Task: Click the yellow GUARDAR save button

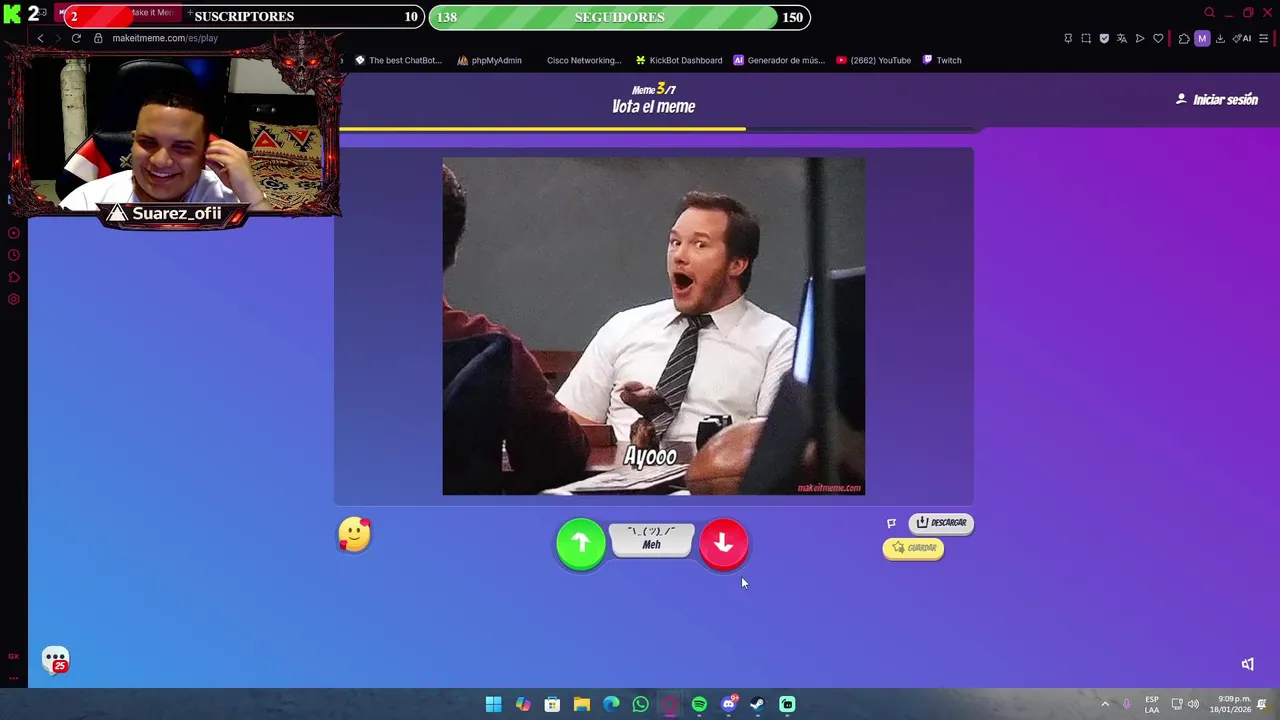Action: coord(913,548)
